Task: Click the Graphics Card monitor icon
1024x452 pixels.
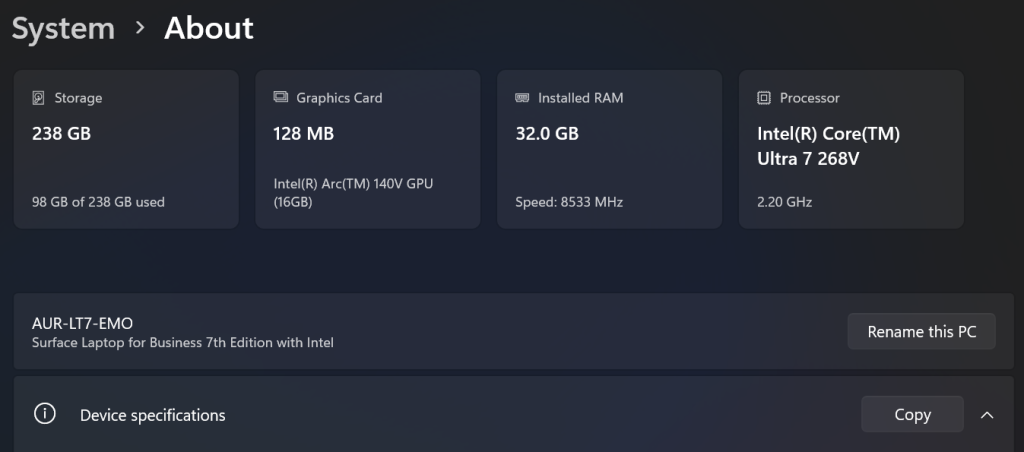Action: coord(281,98)
